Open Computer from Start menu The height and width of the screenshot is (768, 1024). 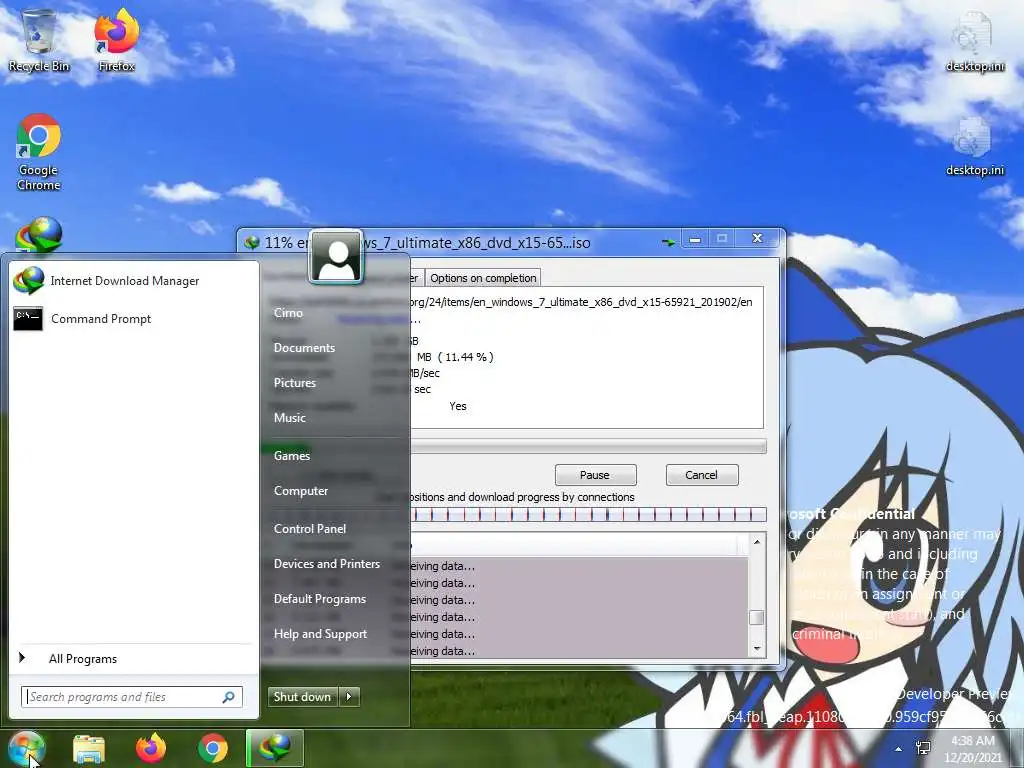pyautogui.click(x=300, y=490)
